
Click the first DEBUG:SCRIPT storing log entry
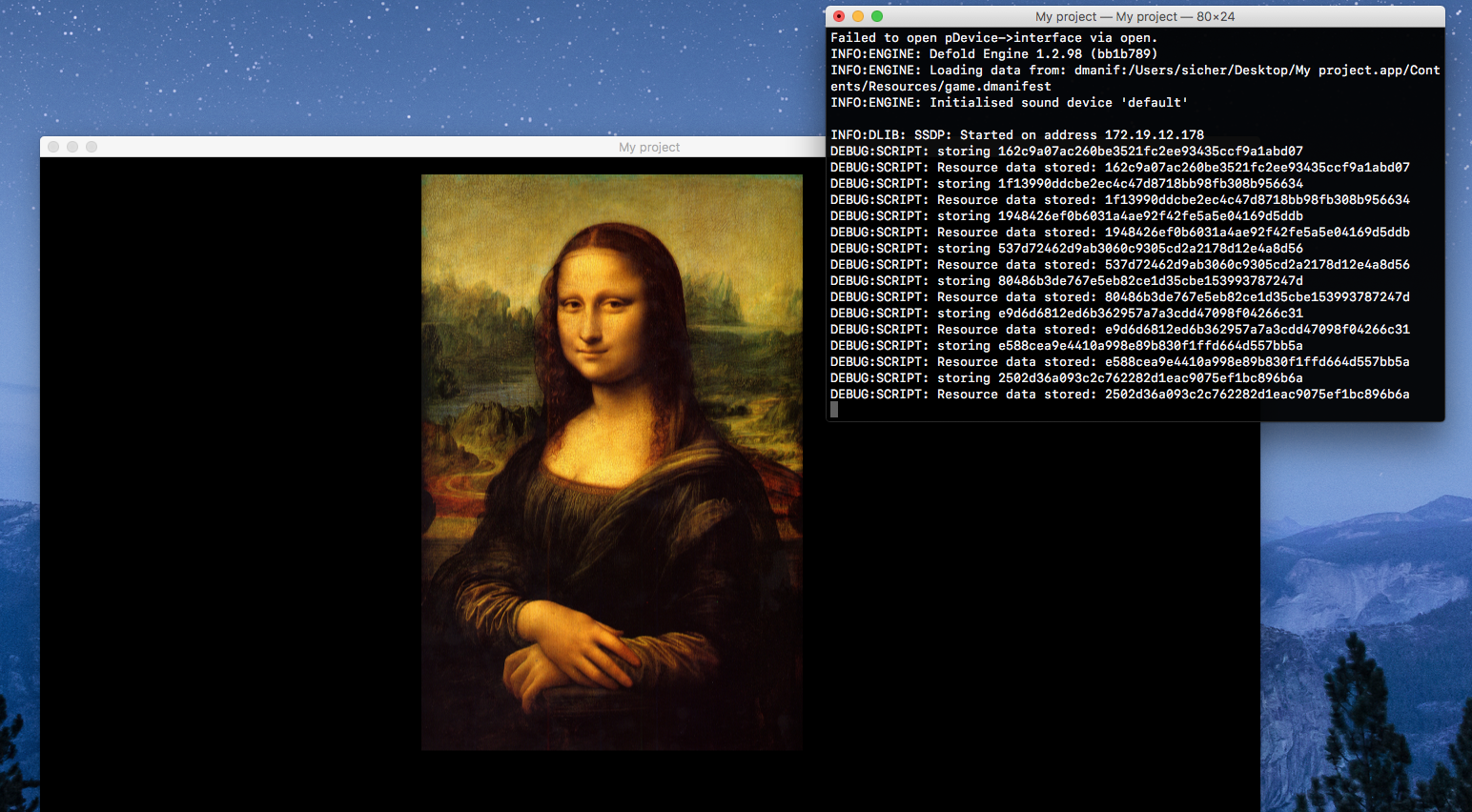tap(1068, 151)
